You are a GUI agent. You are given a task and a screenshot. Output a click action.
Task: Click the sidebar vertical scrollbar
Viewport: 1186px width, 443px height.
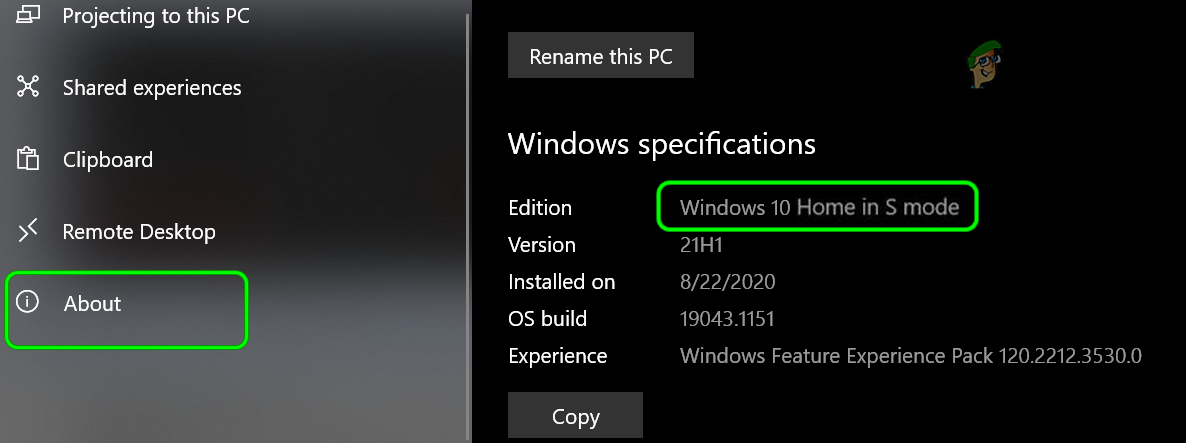(468, 220)
